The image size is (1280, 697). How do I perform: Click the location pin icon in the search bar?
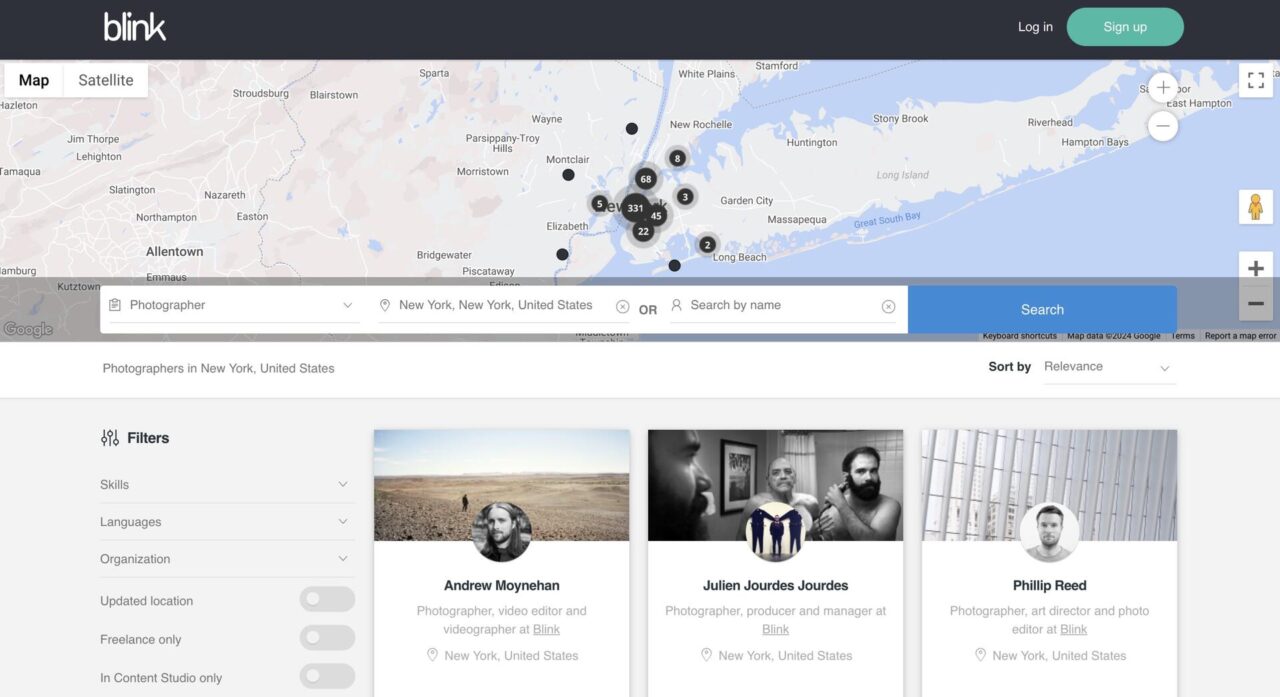point(385,305)
